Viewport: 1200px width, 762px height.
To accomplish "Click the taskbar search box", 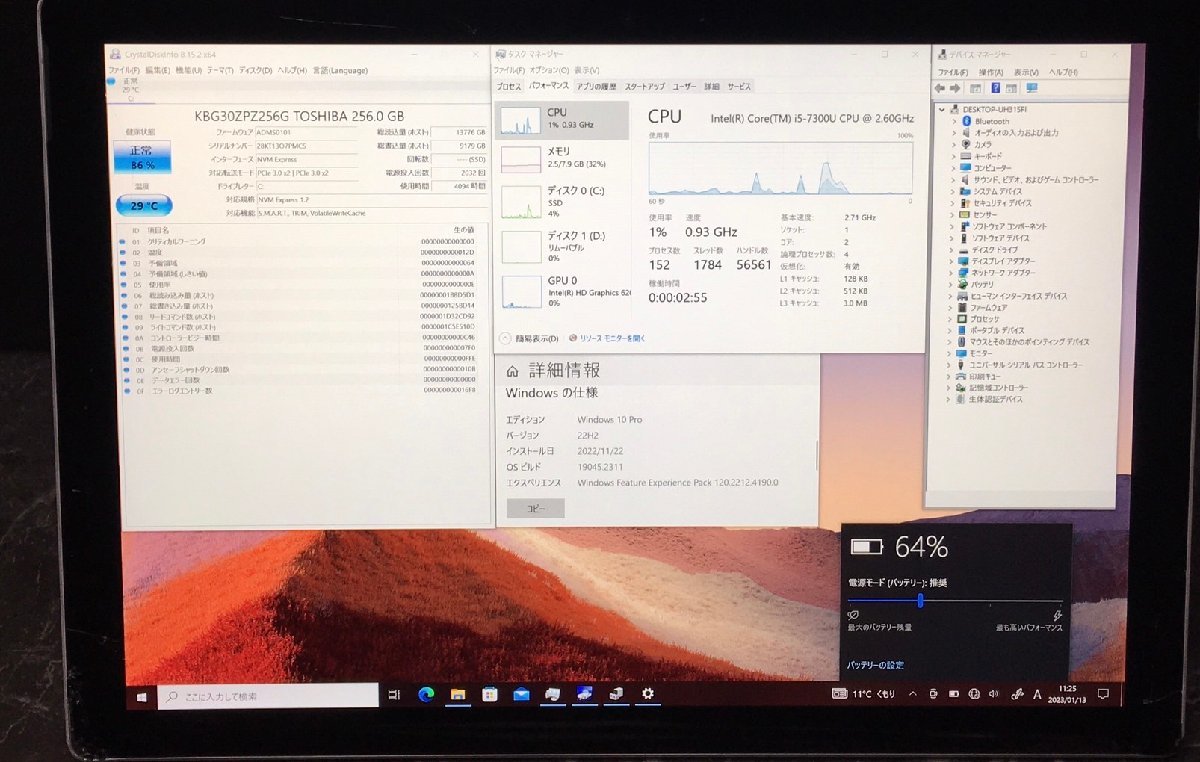I will 268,695.
